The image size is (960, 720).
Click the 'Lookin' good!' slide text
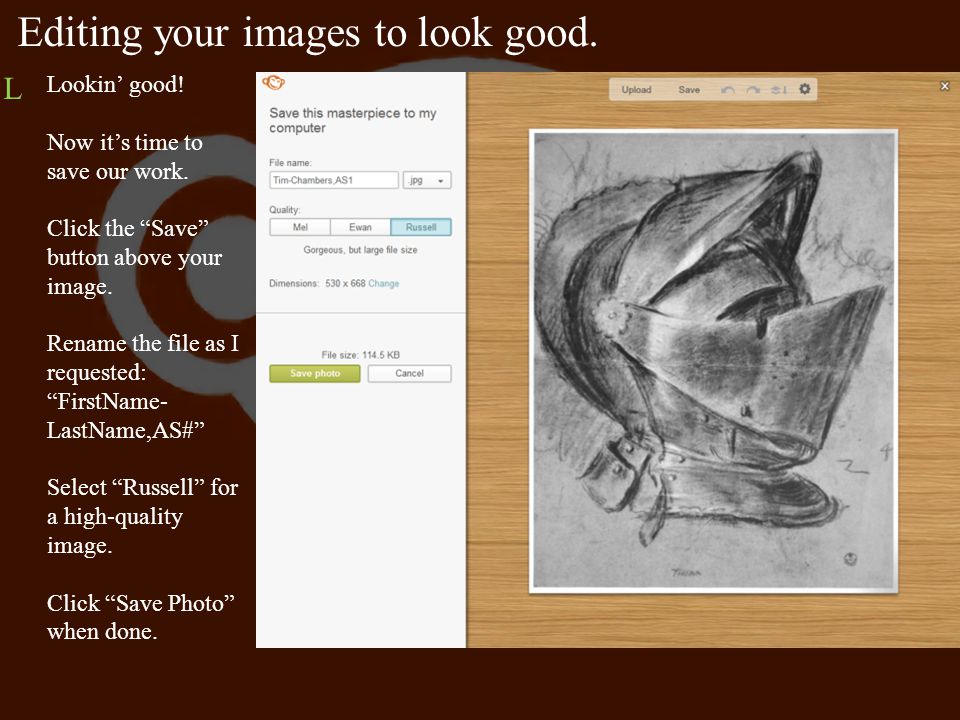pos(115,84)
